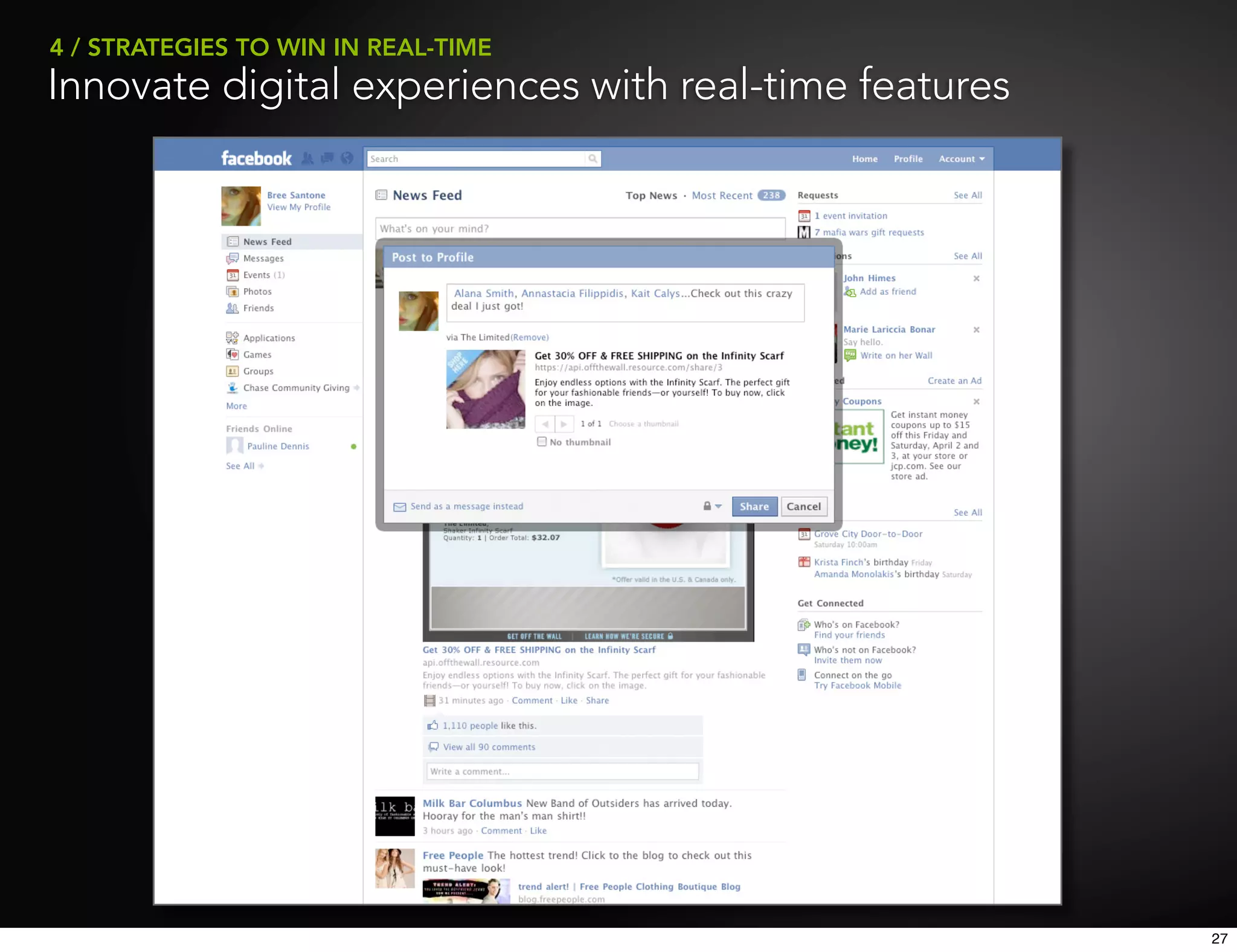Click Grove City Door-to-Door event

tap(868, 534)
